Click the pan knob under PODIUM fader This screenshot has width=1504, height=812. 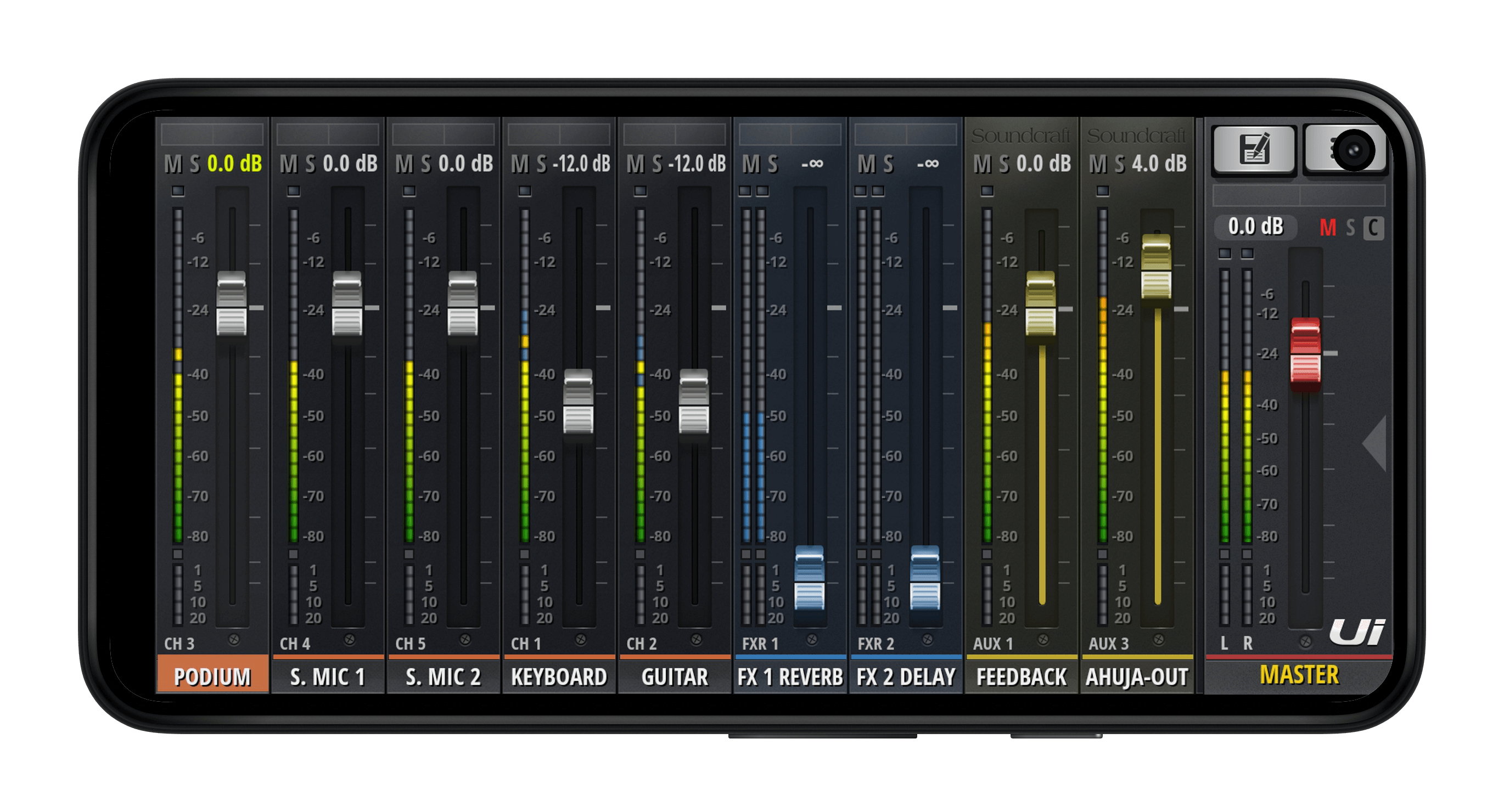[233, 640]
